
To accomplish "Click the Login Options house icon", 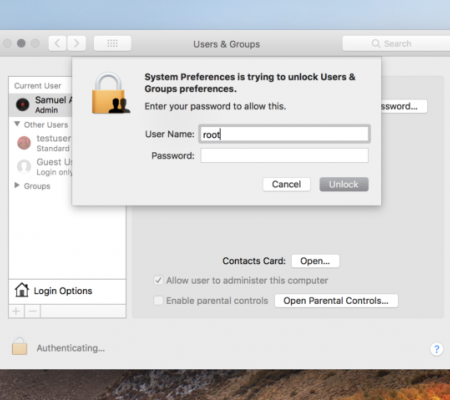I will [x=22, y=290].
